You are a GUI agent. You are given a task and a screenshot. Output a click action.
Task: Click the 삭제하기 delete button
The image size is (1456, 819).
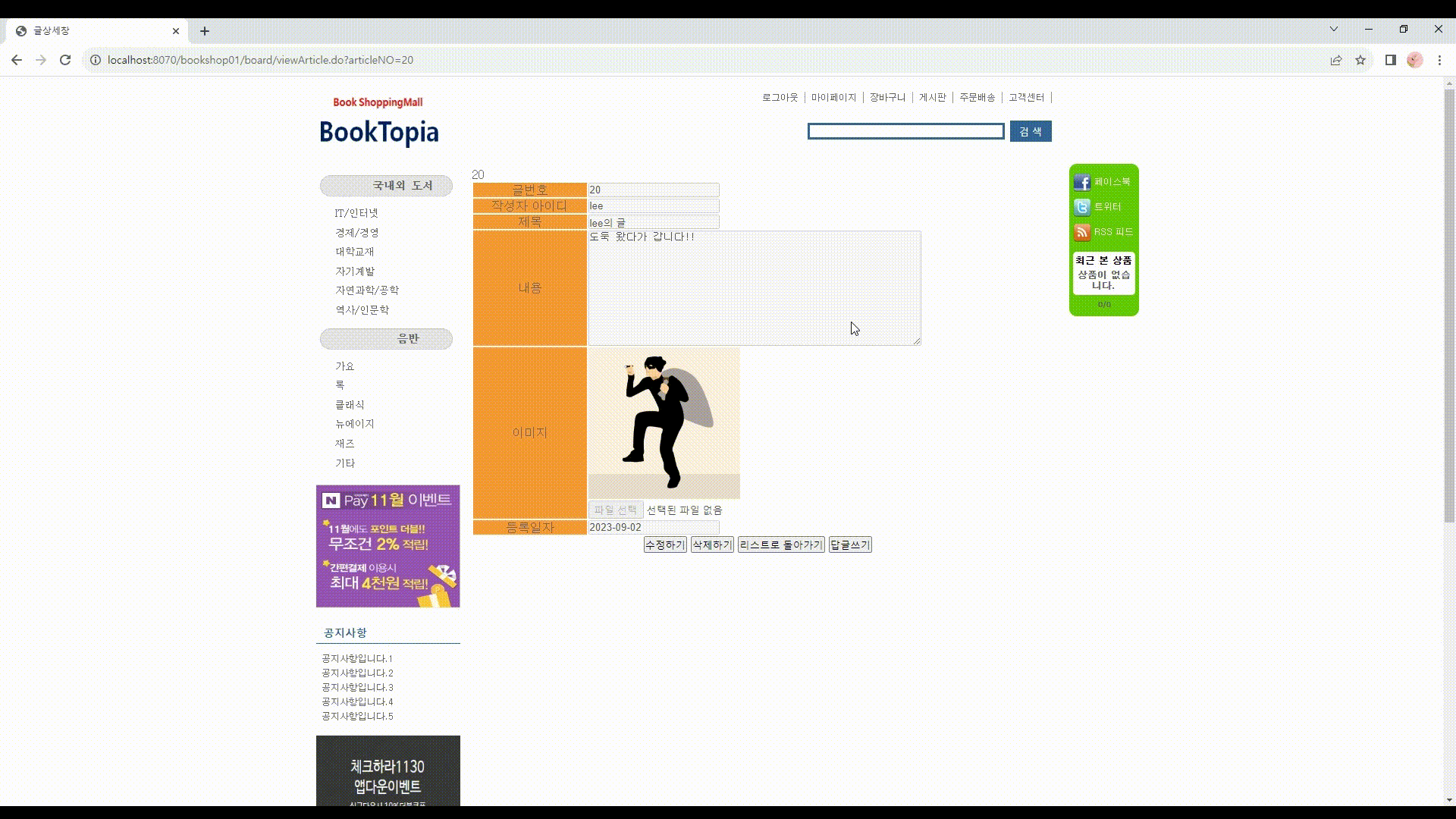pos(711,544)
